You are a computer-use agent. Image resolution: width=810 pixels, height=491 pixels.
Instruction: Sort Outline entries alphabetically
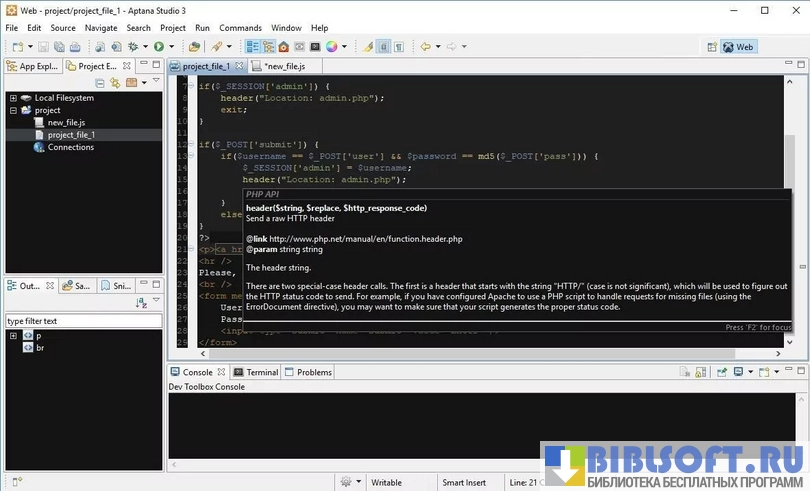tap(142, 302)
